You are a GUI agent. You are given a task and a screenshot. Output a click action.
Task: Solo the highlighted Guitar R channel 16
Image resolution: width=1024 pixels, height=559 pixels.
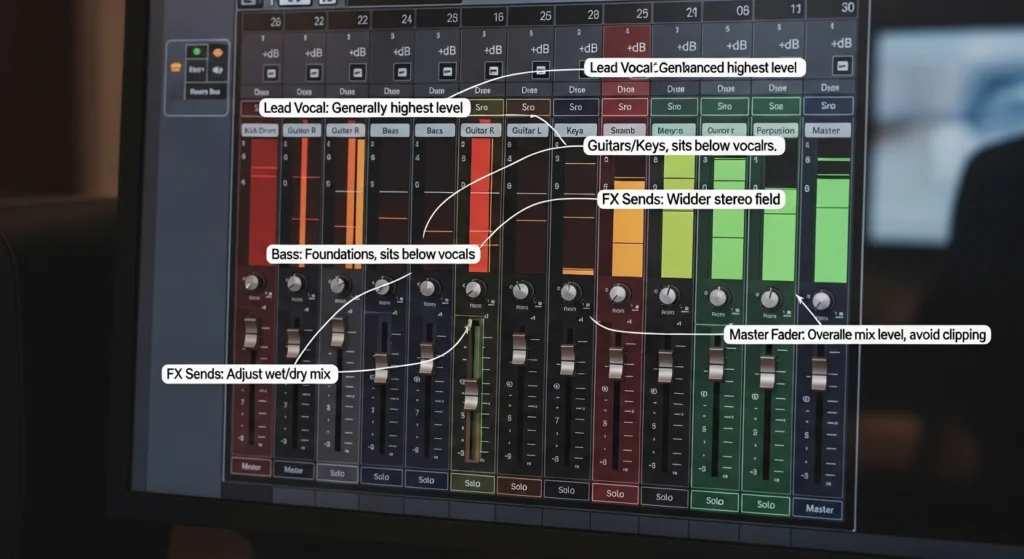pos(472,483)
